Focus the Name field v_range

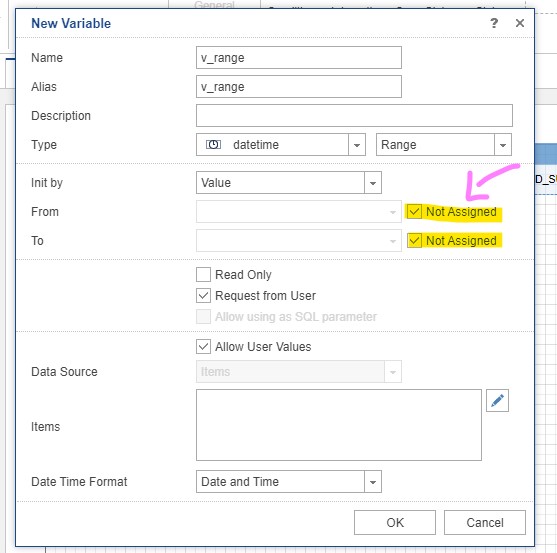pos(299,58)
